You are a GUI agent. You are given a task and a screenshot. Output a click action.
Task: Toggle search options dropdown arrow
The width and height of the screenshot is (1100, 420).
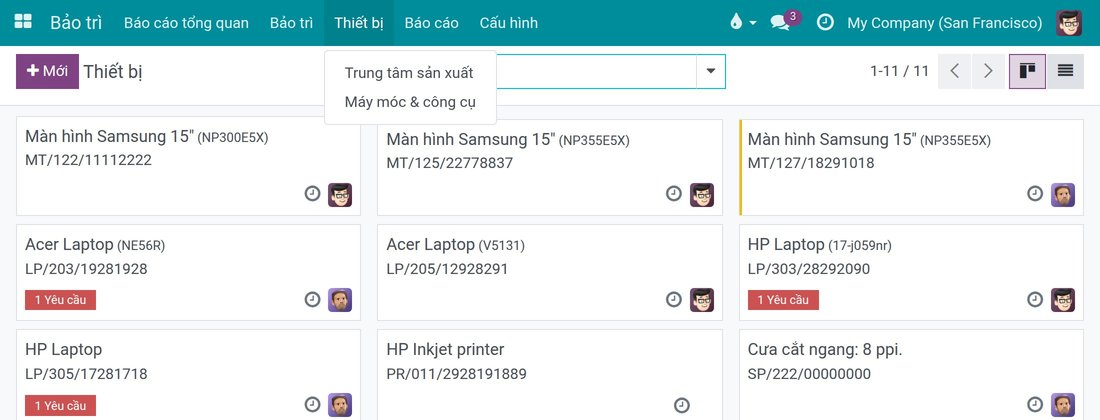point(711,71)
